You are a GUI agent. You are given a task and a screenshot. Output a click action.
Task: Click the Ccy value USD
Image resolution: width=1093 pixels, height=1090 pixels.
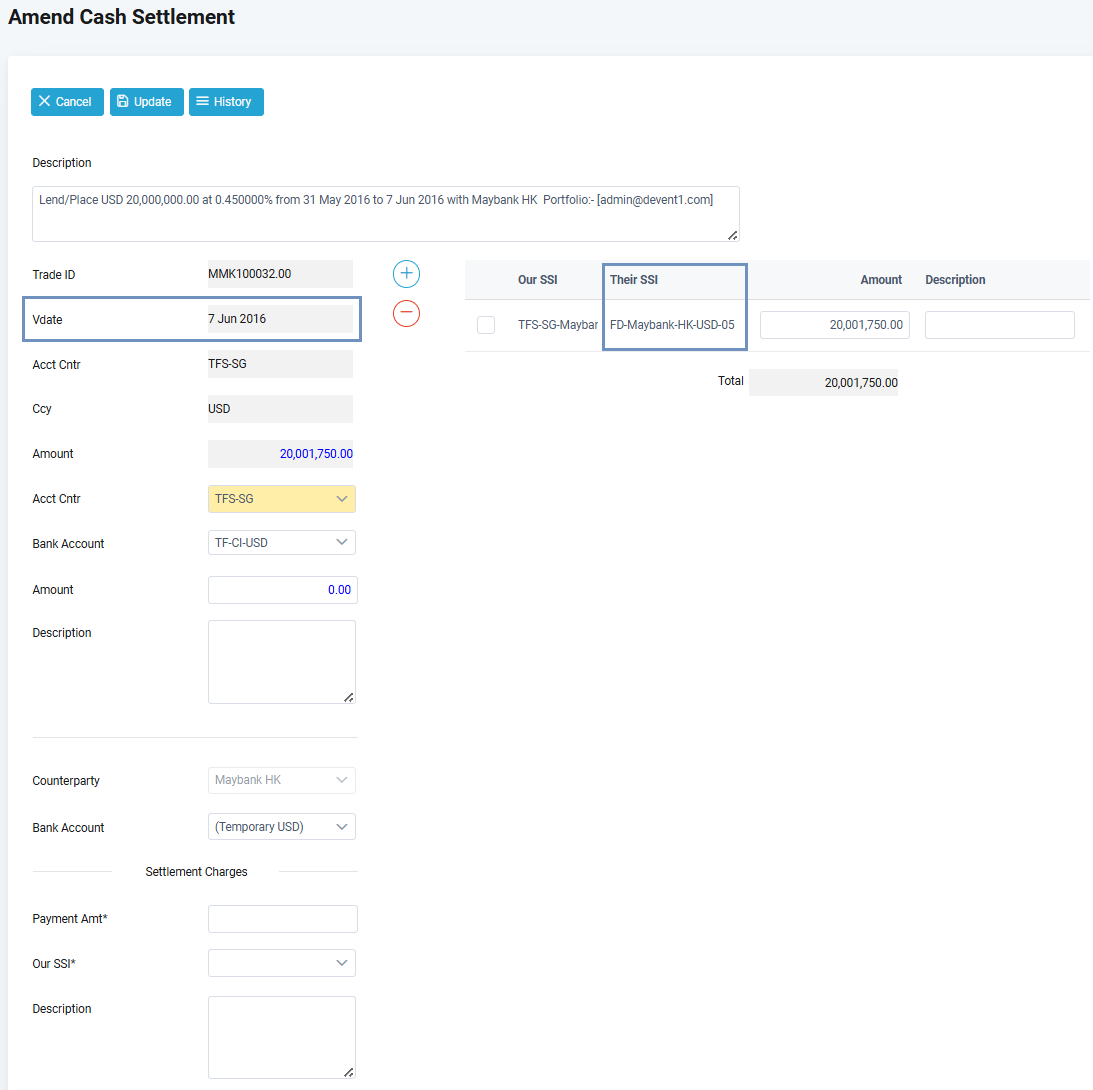point(280,408)
